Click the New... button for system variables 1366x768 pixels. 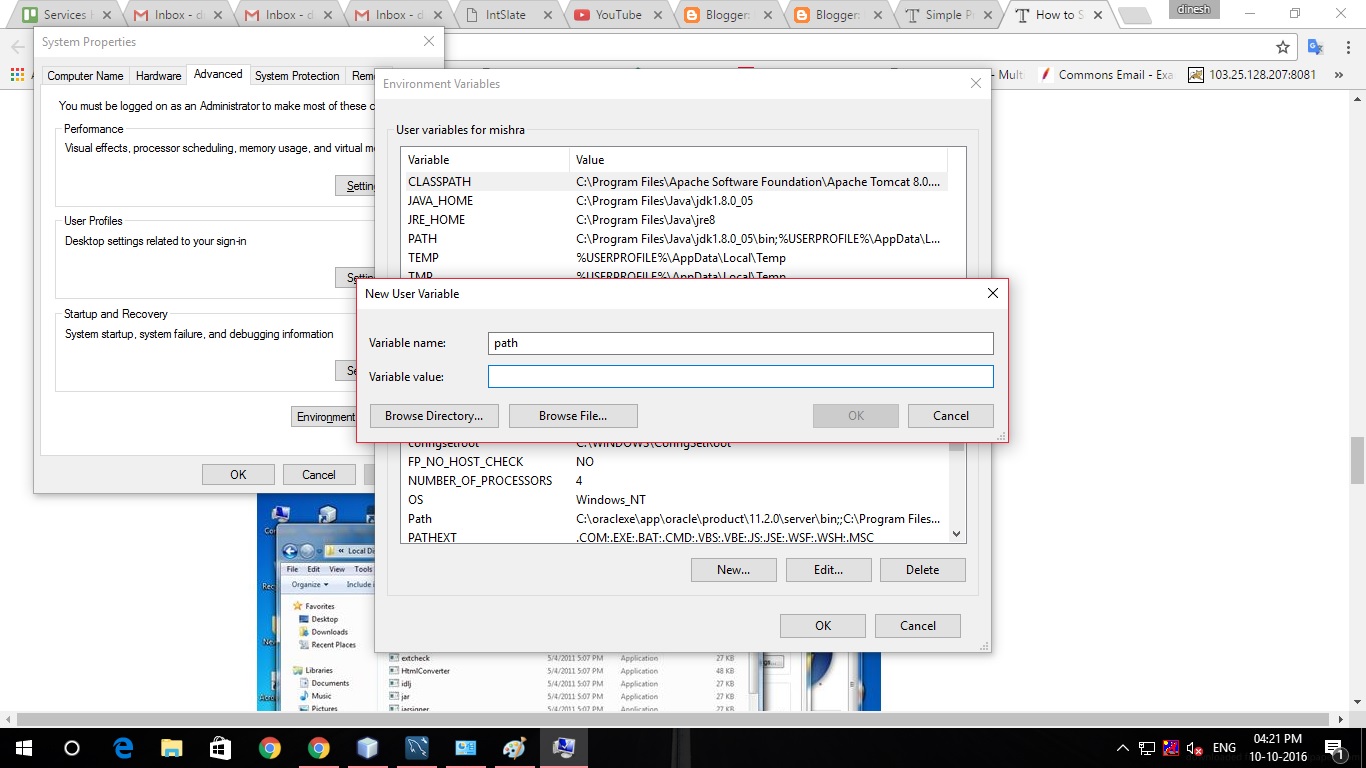pyautogui.click(x=733, y=569)
